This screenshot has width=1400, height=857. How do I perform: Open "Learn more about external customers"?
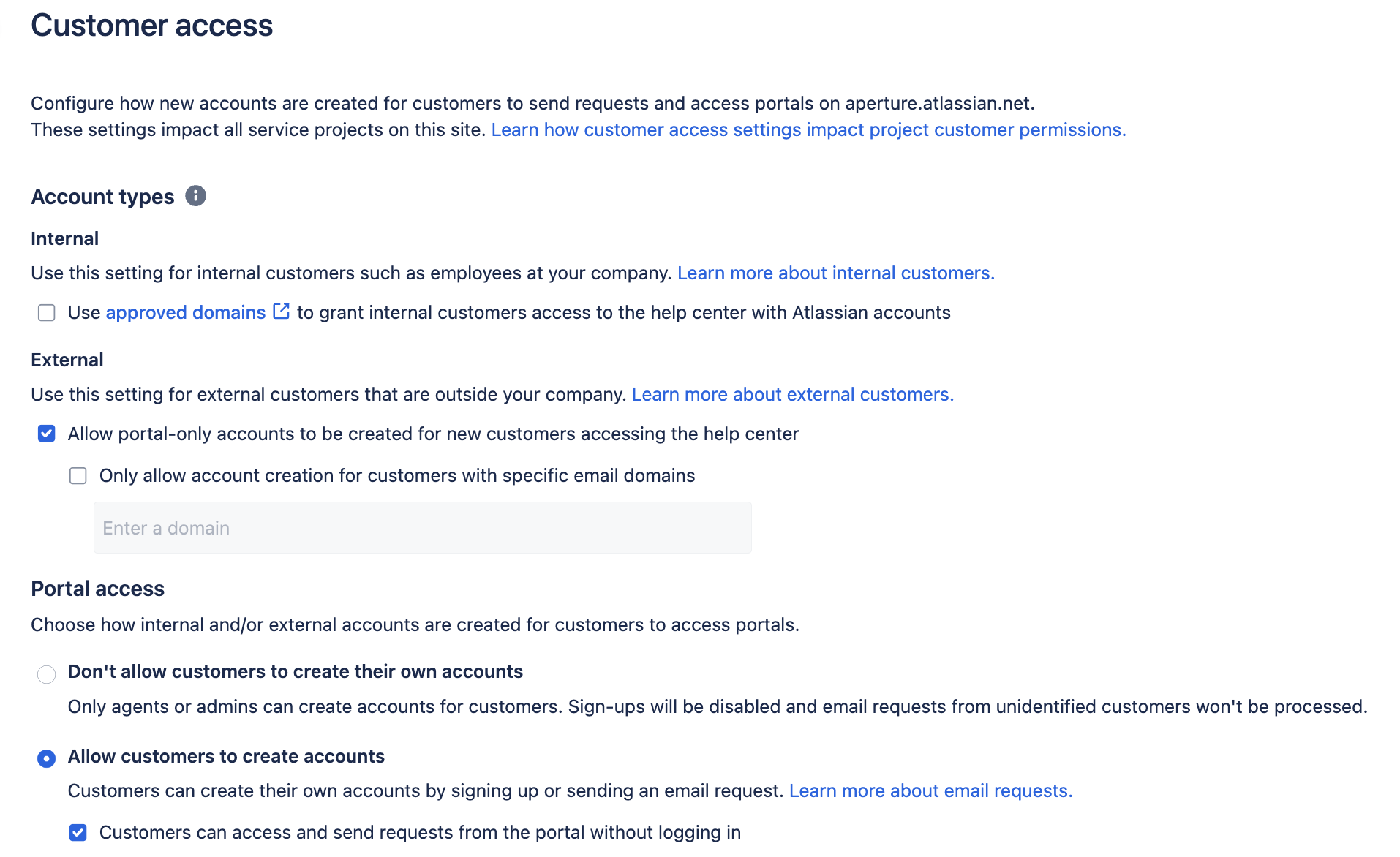coord(792,394)
